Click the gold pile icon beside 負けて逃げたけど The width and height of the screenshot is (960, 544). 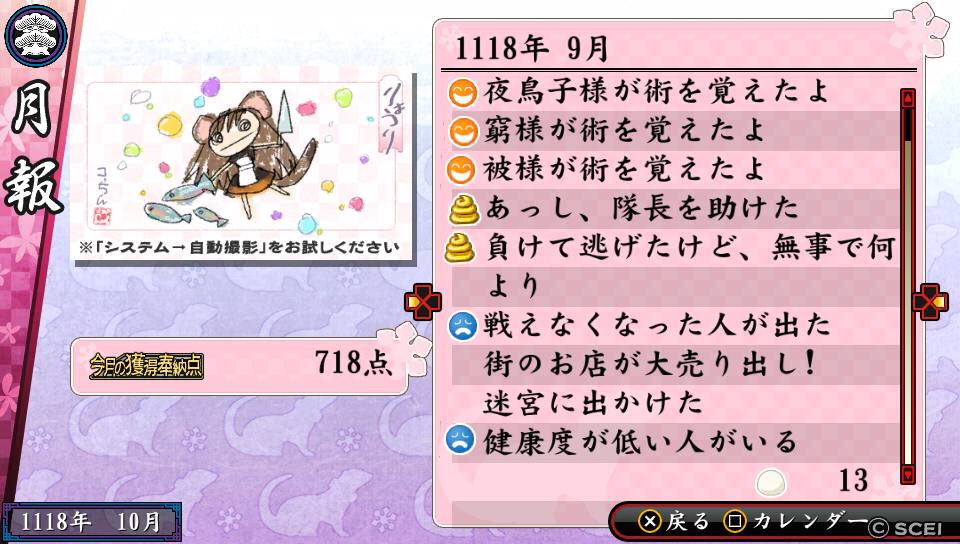[460, 248]
